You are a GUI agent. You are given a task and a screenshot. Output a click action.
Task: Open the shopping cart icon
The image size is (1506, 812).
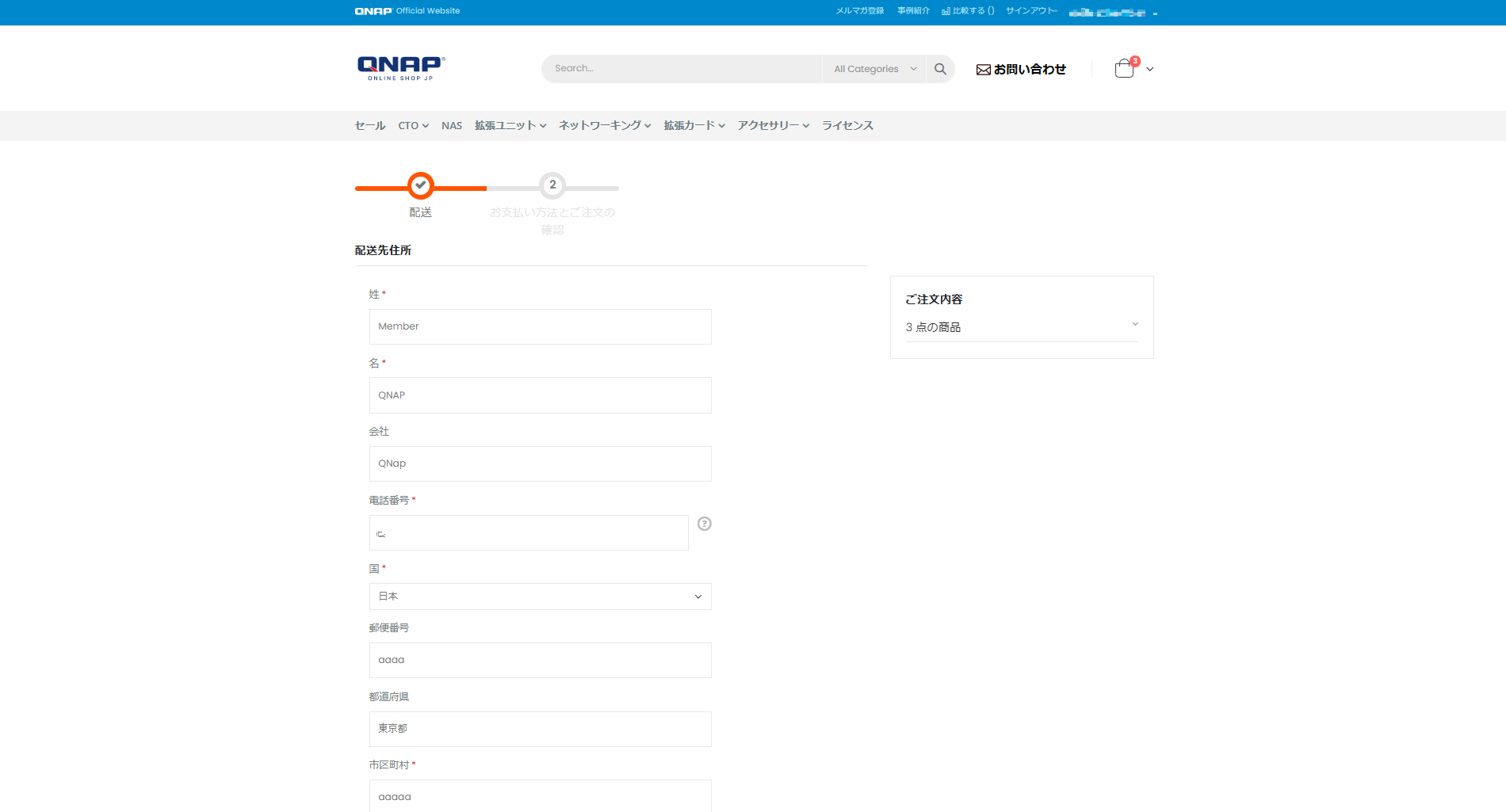point(1124,69)
